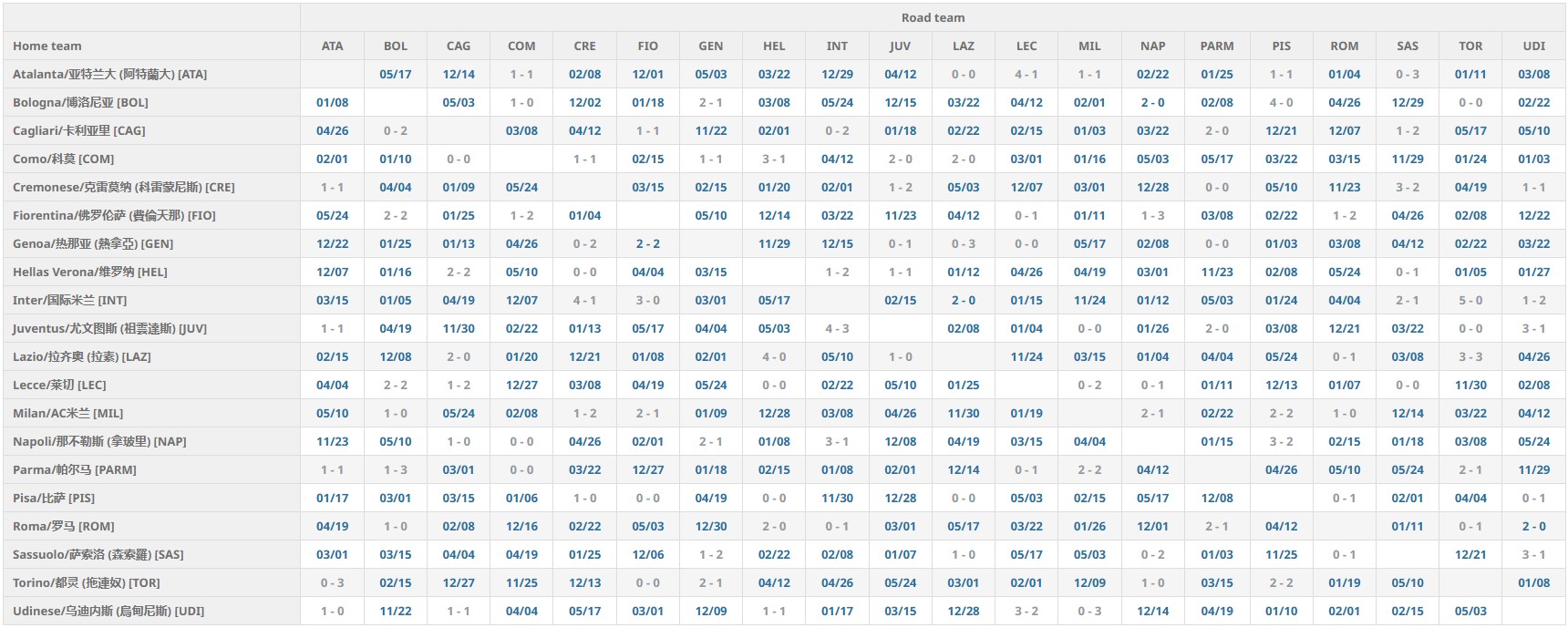The image size is (1568, 628).
Task: Open Udinese home fixture versus Torino on 05/03
Action: point(1470,611)
